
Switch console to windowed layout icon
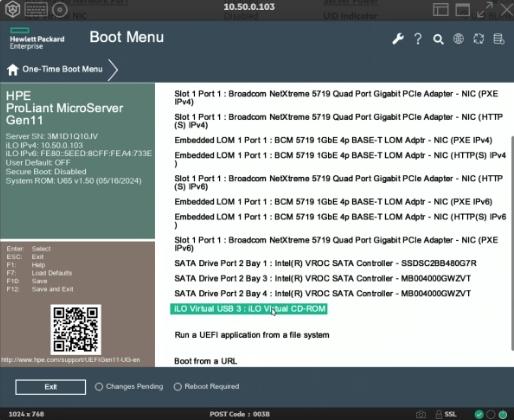coord(462,9)
